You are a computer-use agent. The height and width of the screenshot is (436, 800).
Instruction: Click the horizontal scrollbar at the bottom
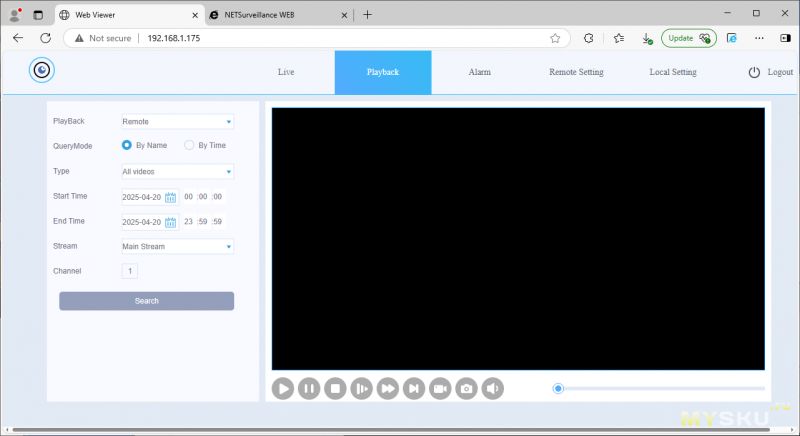coord(391,430)
